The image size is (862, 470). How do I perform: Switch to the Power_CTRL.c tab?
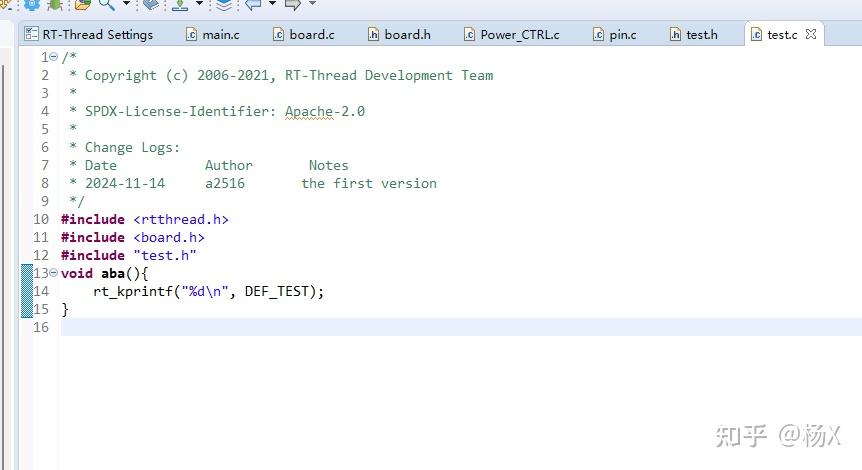pos(511,34)
